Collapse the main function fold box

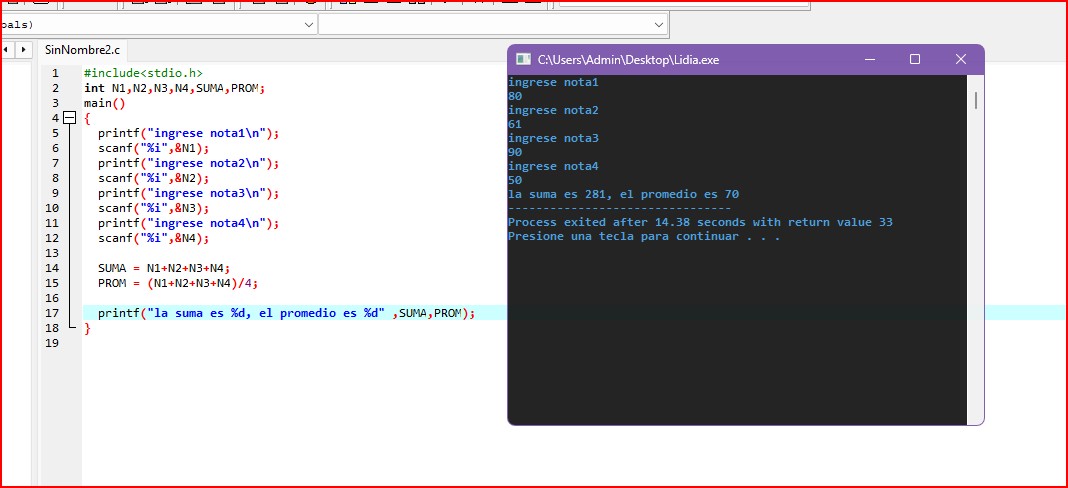coord(69,118)
